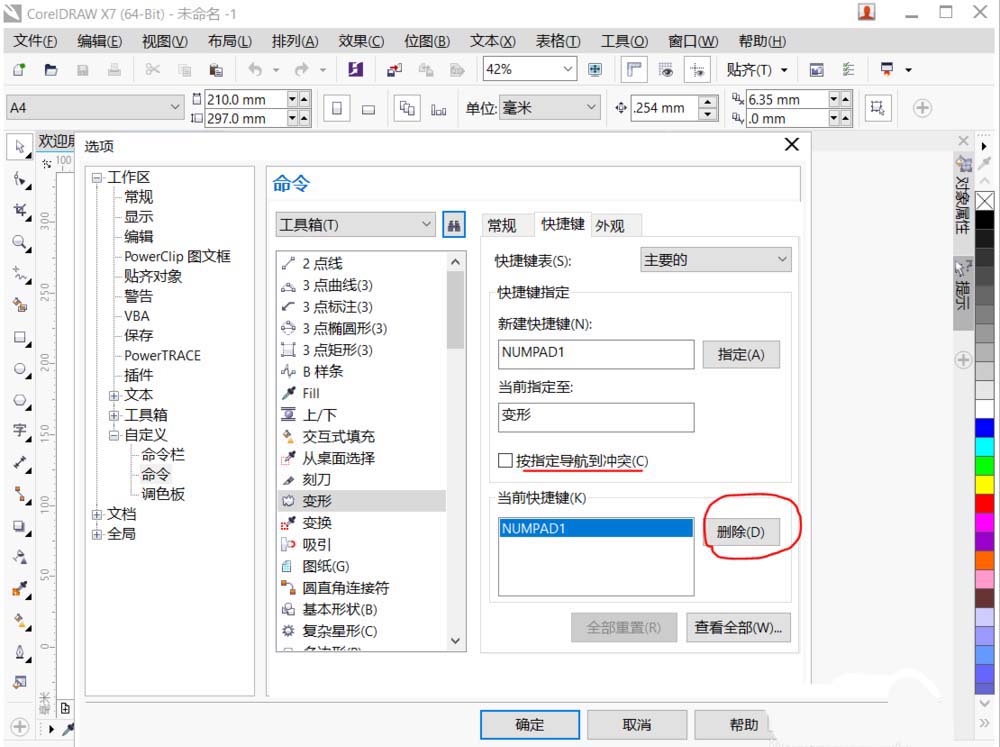
Task: Click the 新建快捷键 input field
Action: pyautogui.click(x=596, y=354)
